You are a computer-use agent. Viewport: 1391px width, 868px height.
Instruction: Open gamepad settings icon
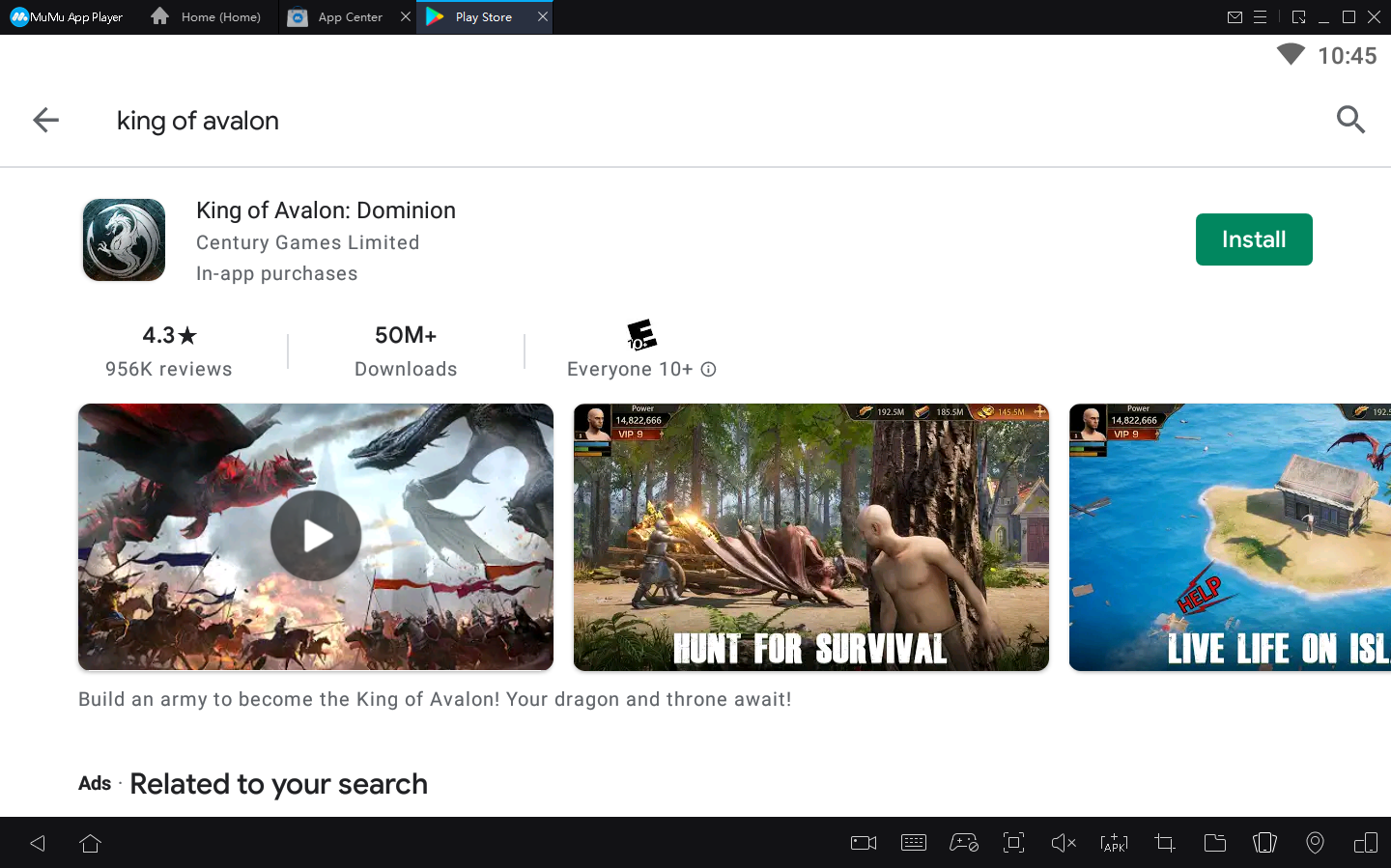[x=964, y=843]
